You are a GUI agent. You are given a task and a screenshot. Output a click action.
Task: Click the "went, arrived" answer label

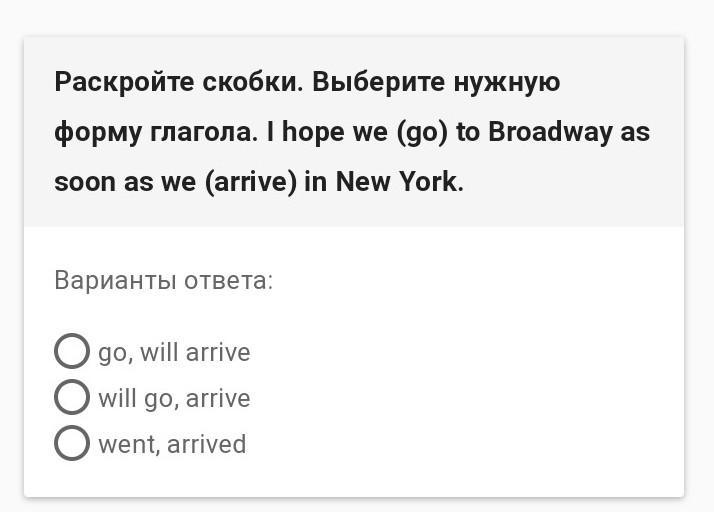(172, 444)
